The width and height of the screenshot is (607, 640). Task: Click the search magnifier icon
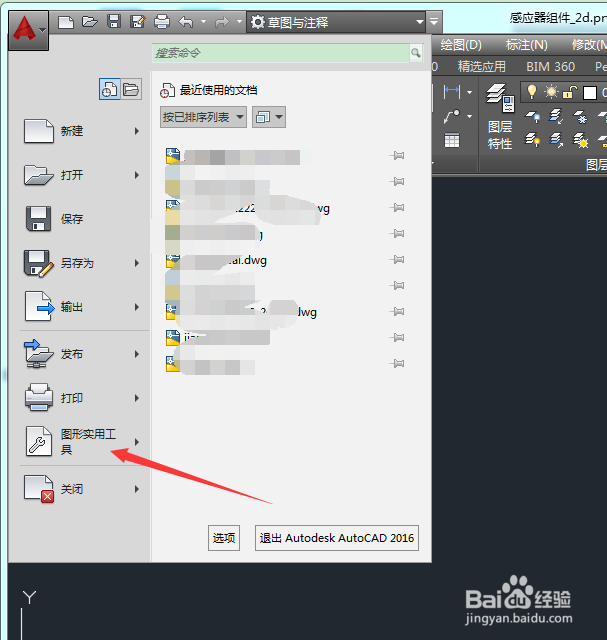coord(416,53)
